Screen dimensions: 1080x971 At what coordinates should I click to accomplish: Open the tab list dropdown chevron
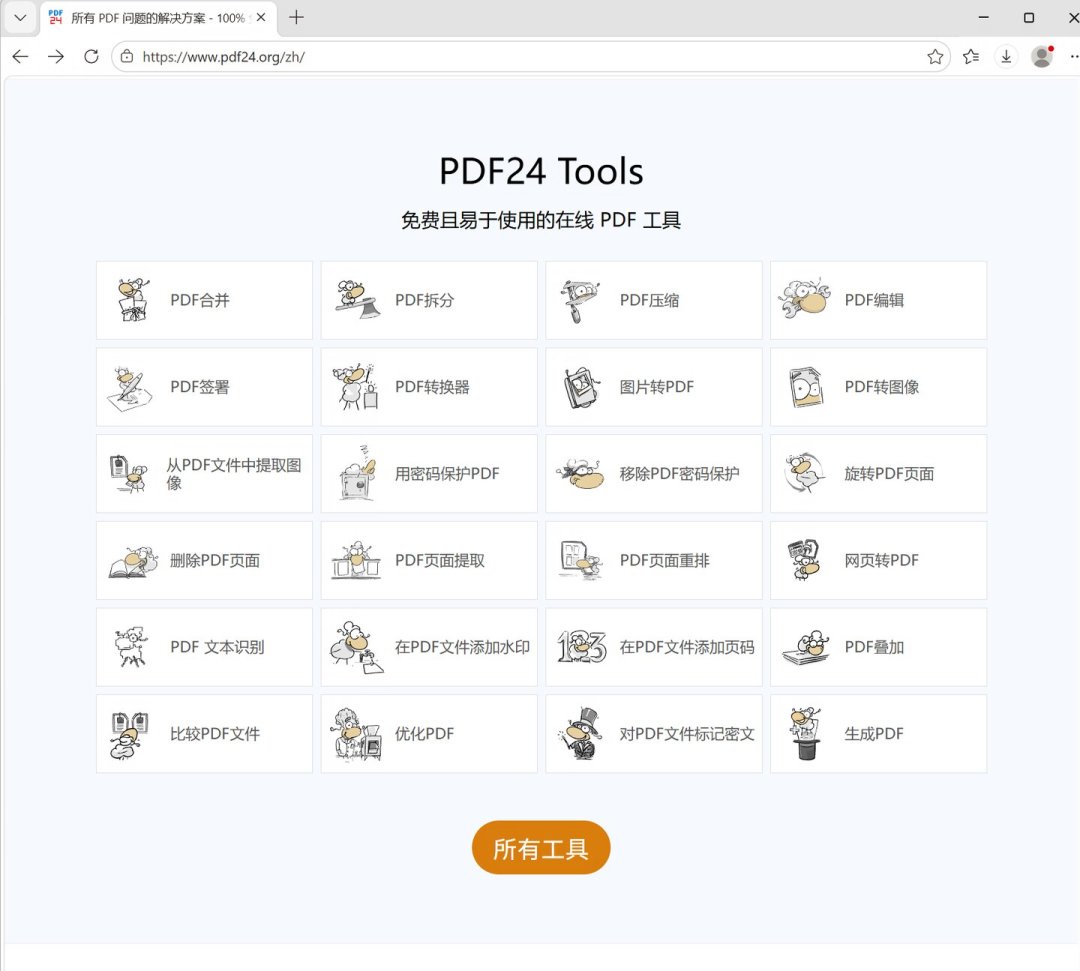[20, 18]
